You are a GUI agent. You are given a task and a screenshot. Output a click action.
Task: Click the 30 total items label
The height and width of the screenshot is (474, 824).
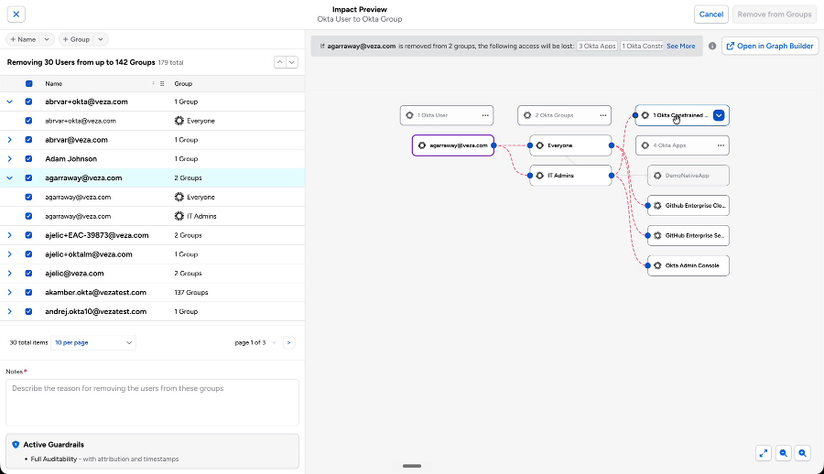pos(28,343)
